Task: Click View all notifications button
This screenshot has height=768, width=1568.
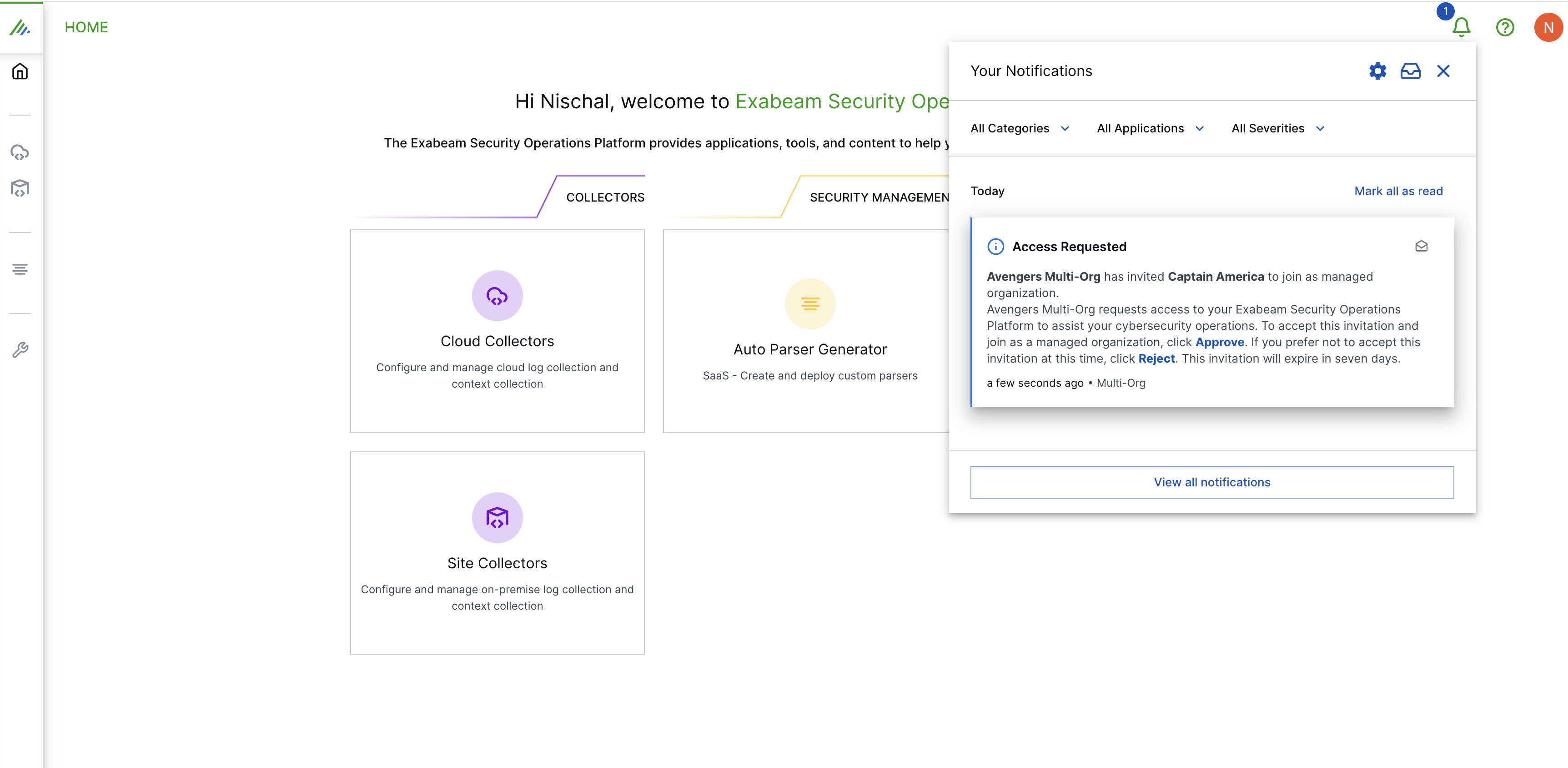Action: coord(1211,482)
